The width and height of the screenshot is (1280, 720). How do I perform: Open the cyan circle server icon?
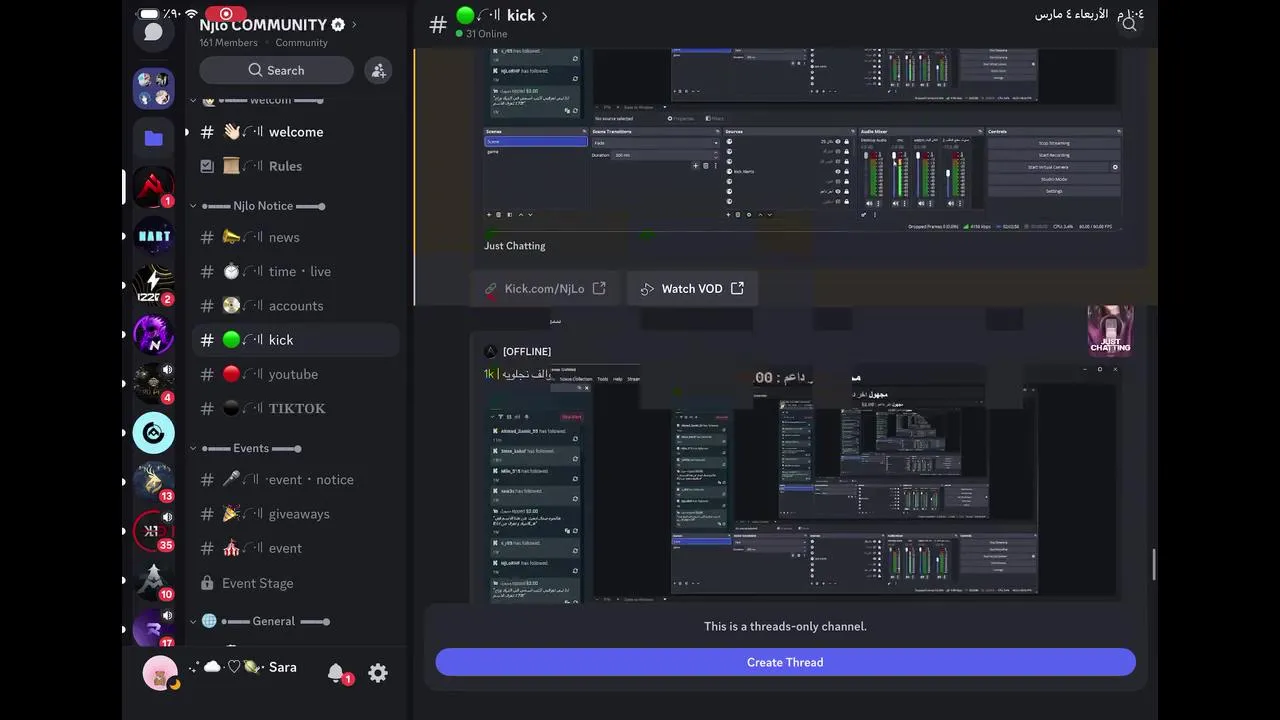coord(153,432)
